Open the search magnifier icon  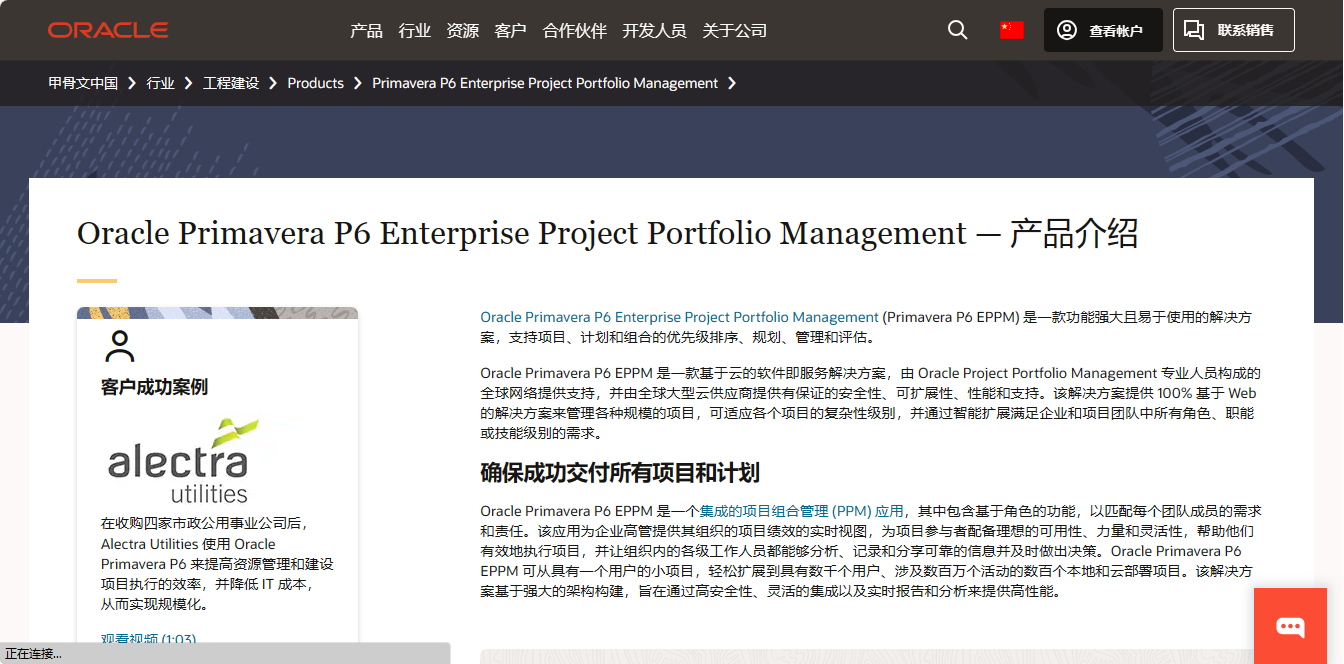tap(958, 30)
